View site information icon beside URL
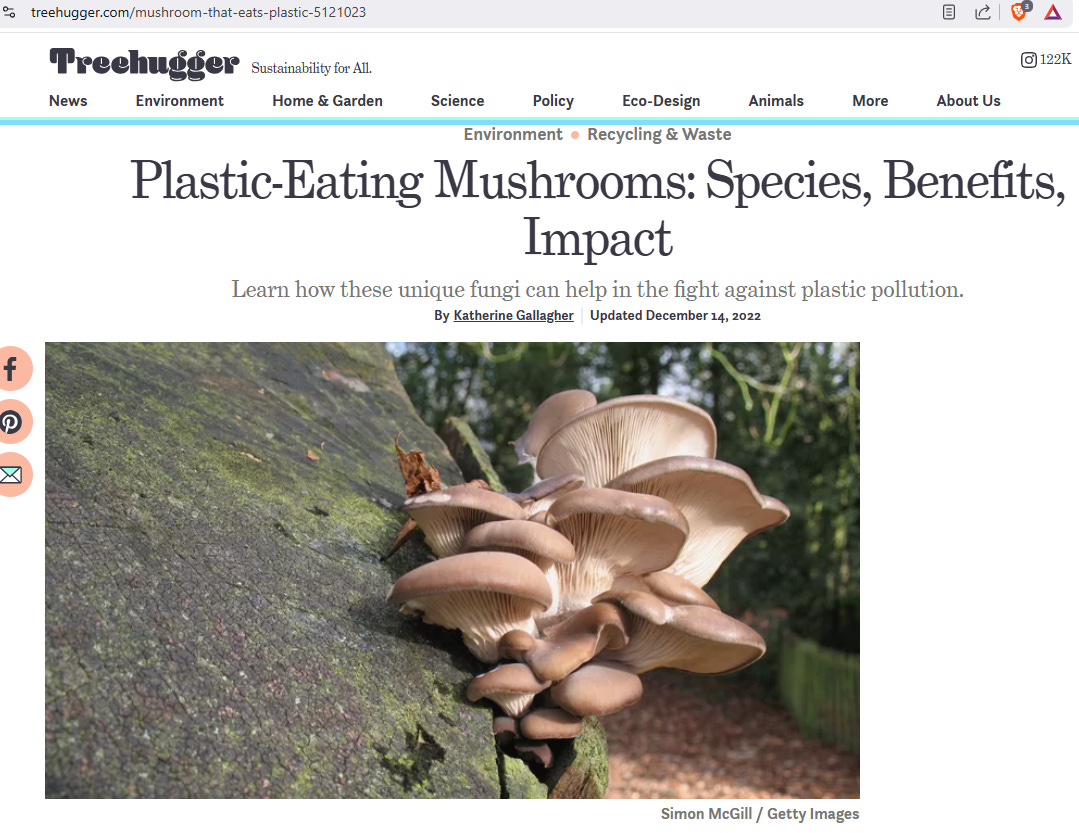This screenshot has width=1079, height=833. (9, 12)
